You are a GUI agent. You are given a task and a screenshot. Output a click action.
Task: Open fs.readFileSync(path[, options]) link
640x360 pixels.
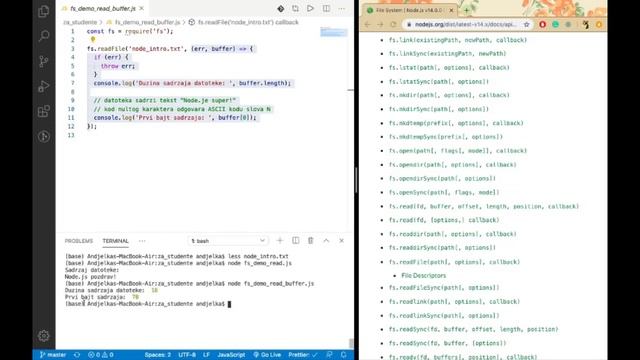pos(444,288)
